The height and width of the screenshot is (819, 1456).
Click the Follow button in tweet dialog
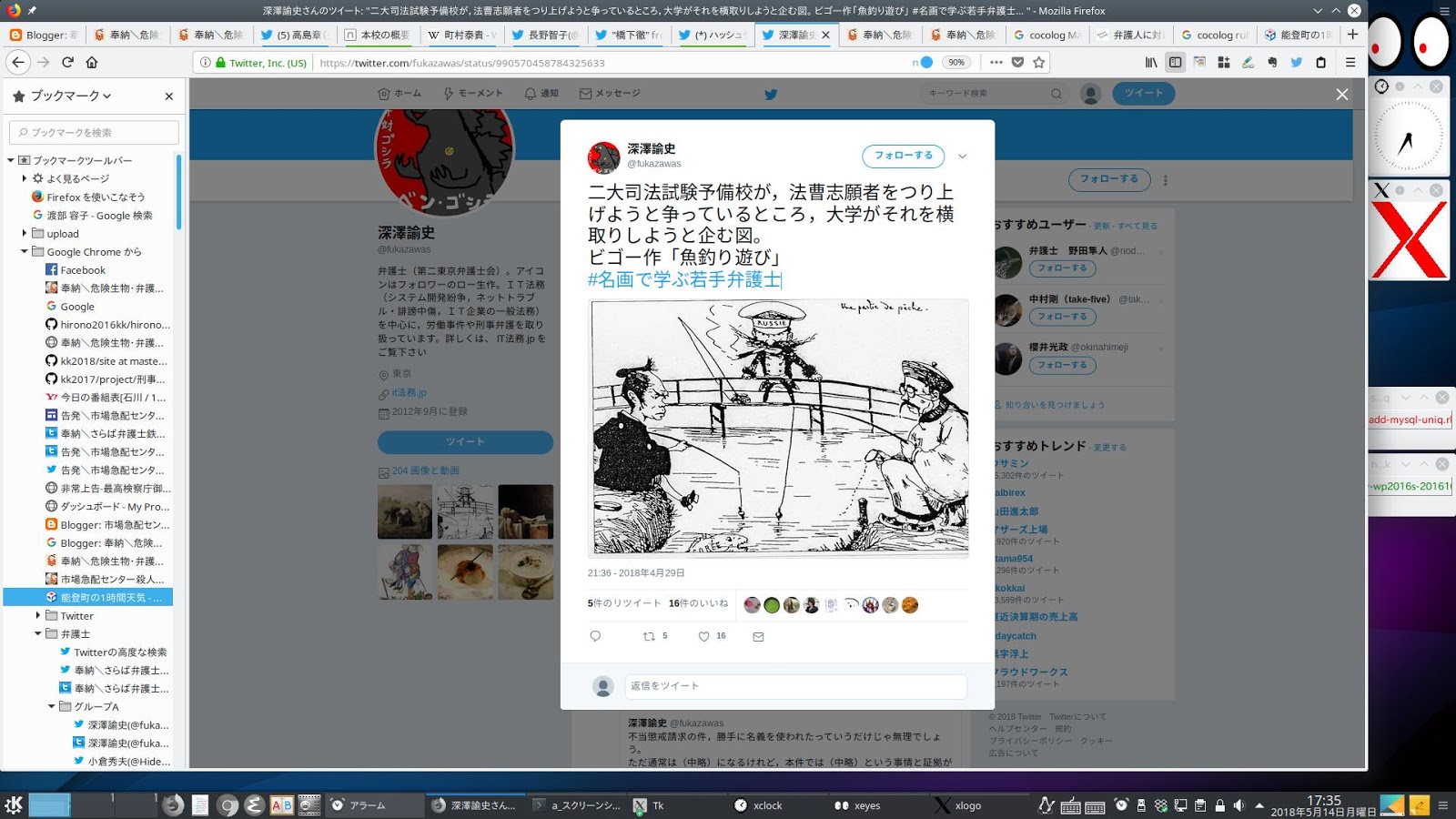tap(904, 156)
